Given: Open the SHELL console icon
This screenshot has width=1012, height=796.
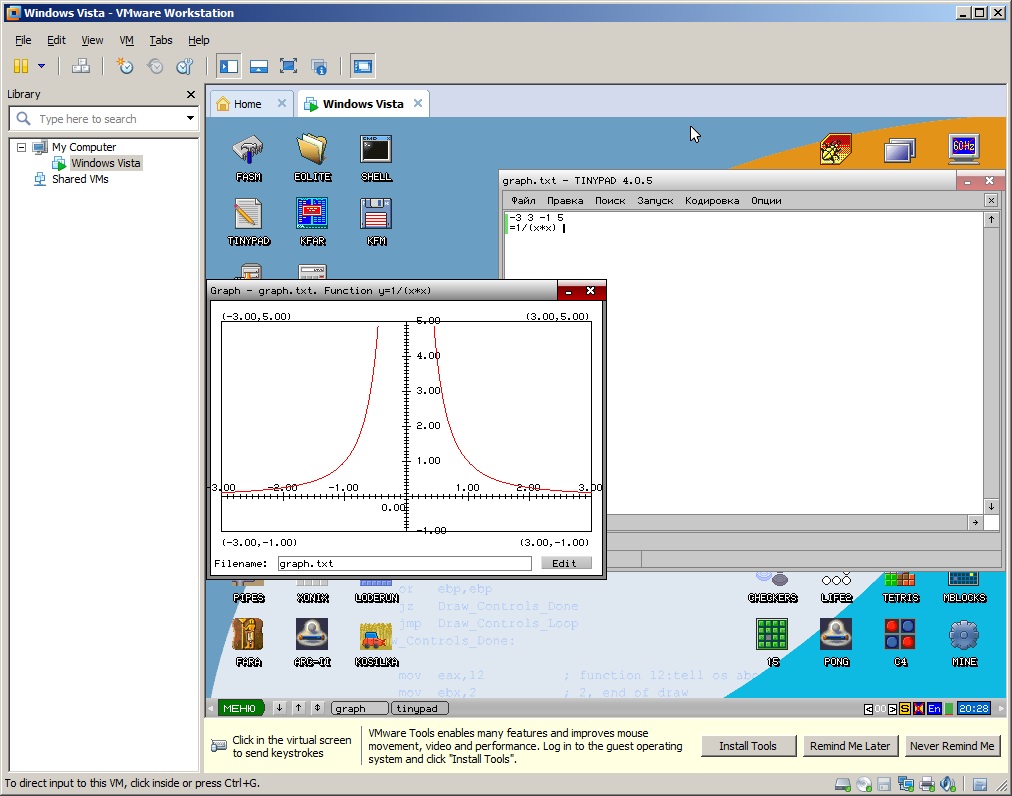Looking at the screenshot, I should click(x=376, y=153).
